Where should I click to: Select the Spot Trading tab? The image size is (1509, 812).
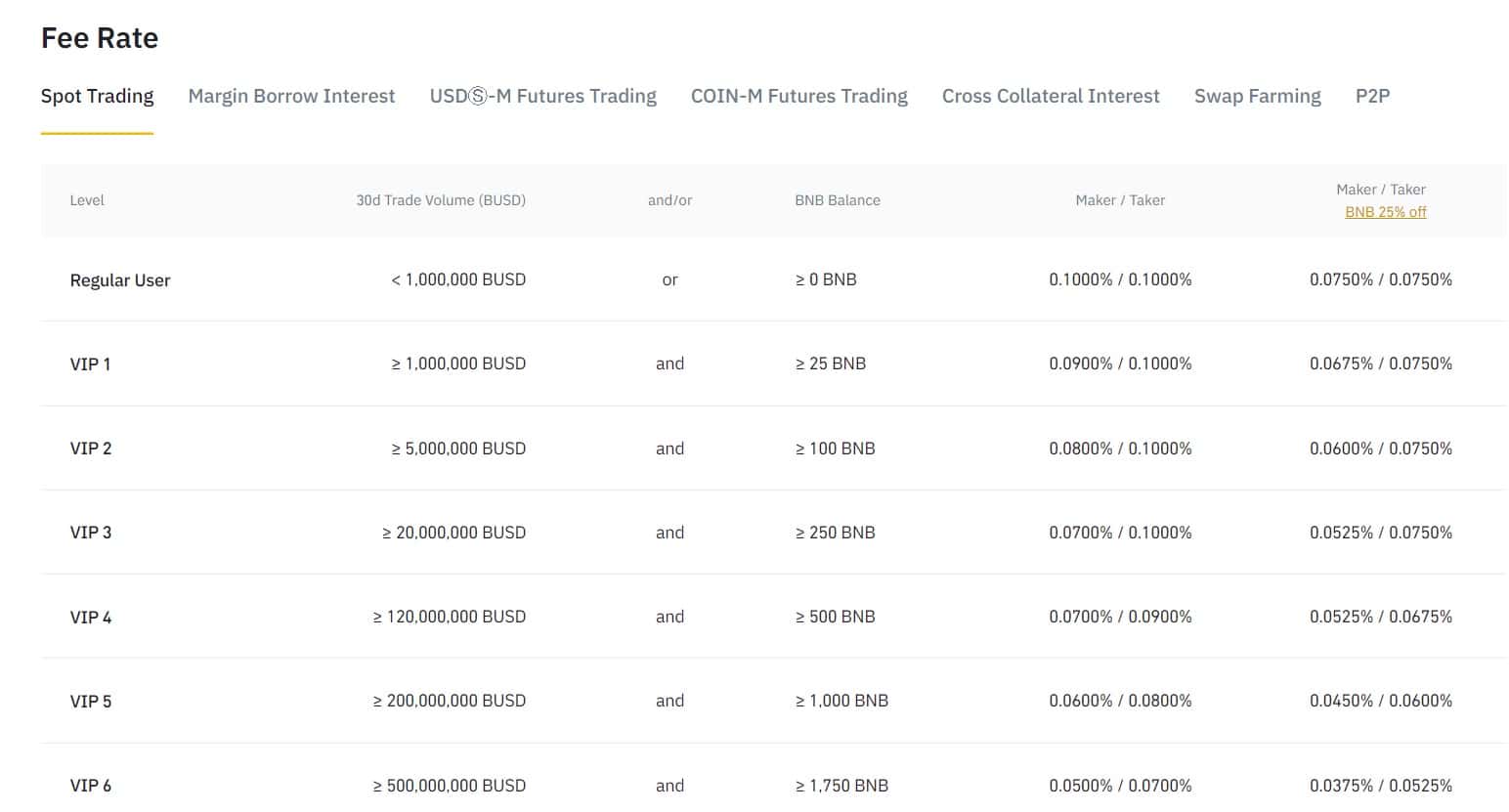97,96
